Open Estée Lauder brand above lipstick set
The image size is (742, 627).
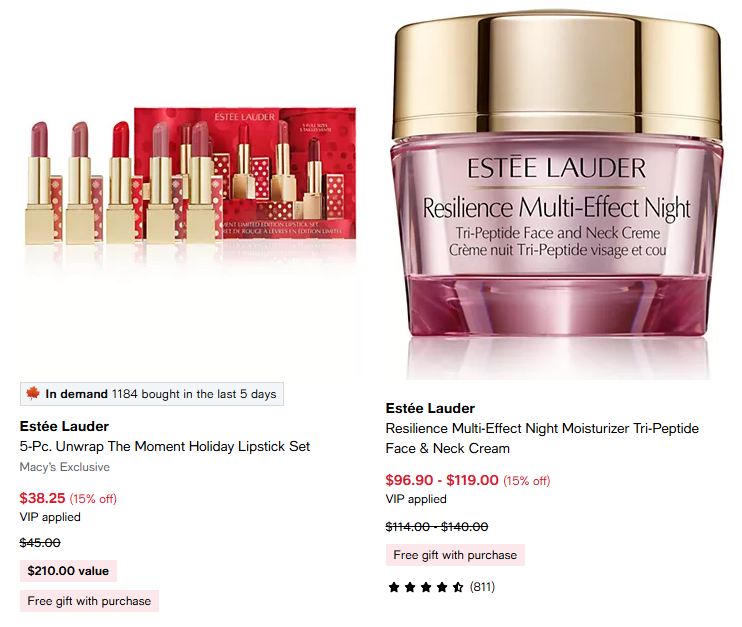tap(64, 426)
